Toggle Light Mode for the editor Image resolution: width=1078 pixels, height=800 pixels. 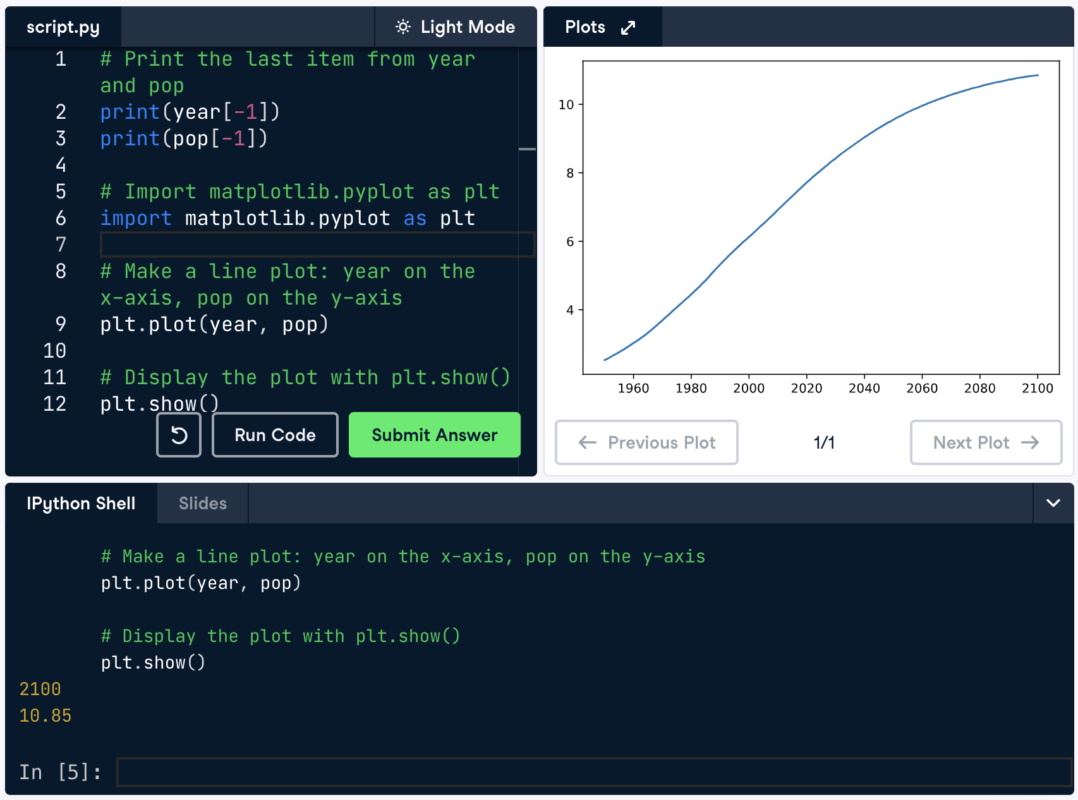(455, 27)
